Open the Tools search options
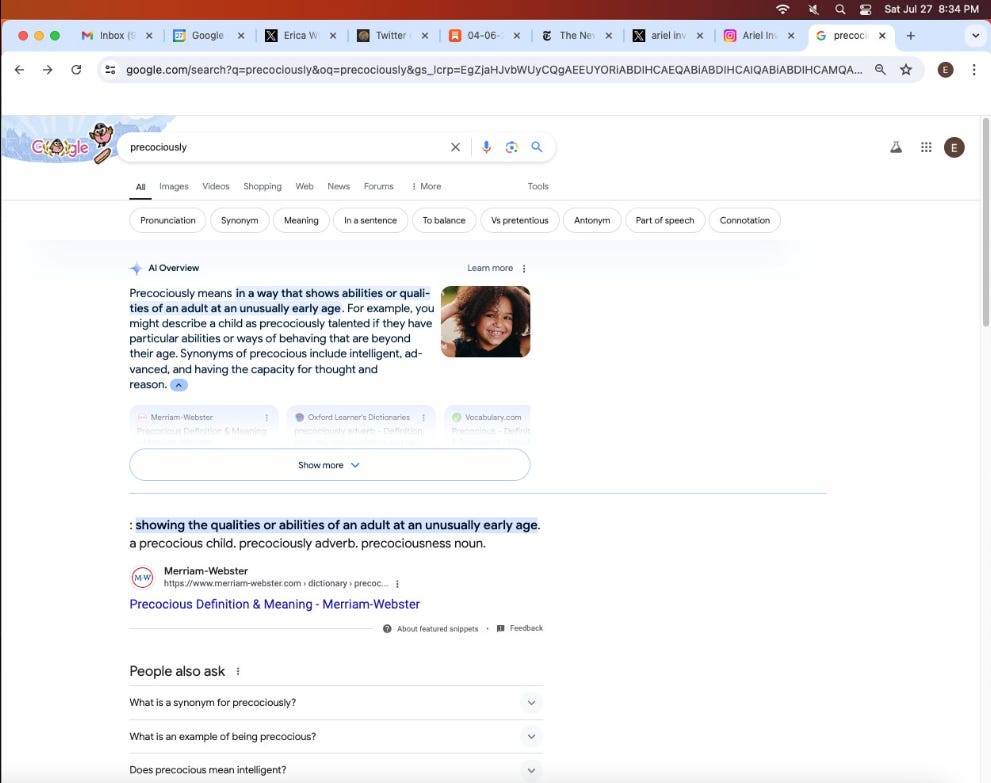This screenshot has width=991, height=783. point(538,186)
